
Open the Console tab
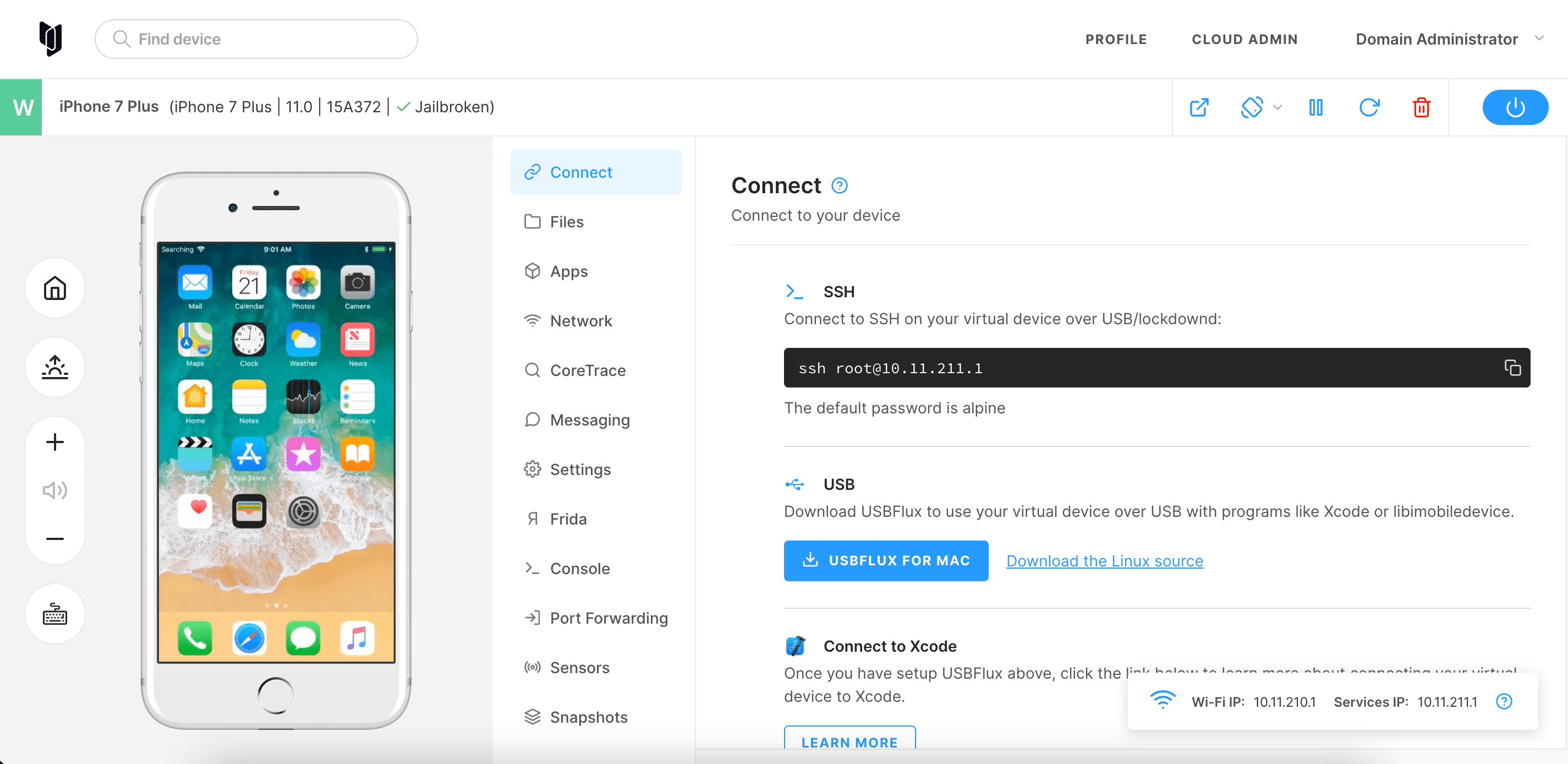(595, 569)
